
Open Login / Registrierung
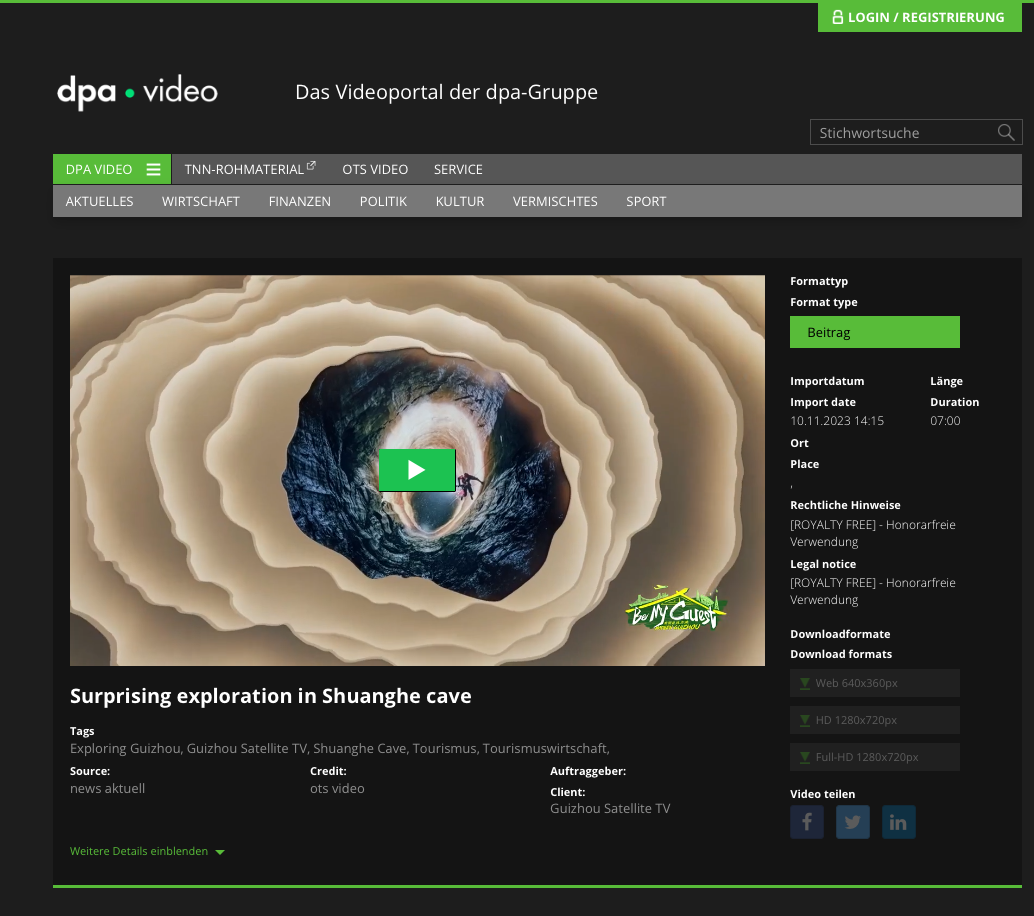[919, 17]
